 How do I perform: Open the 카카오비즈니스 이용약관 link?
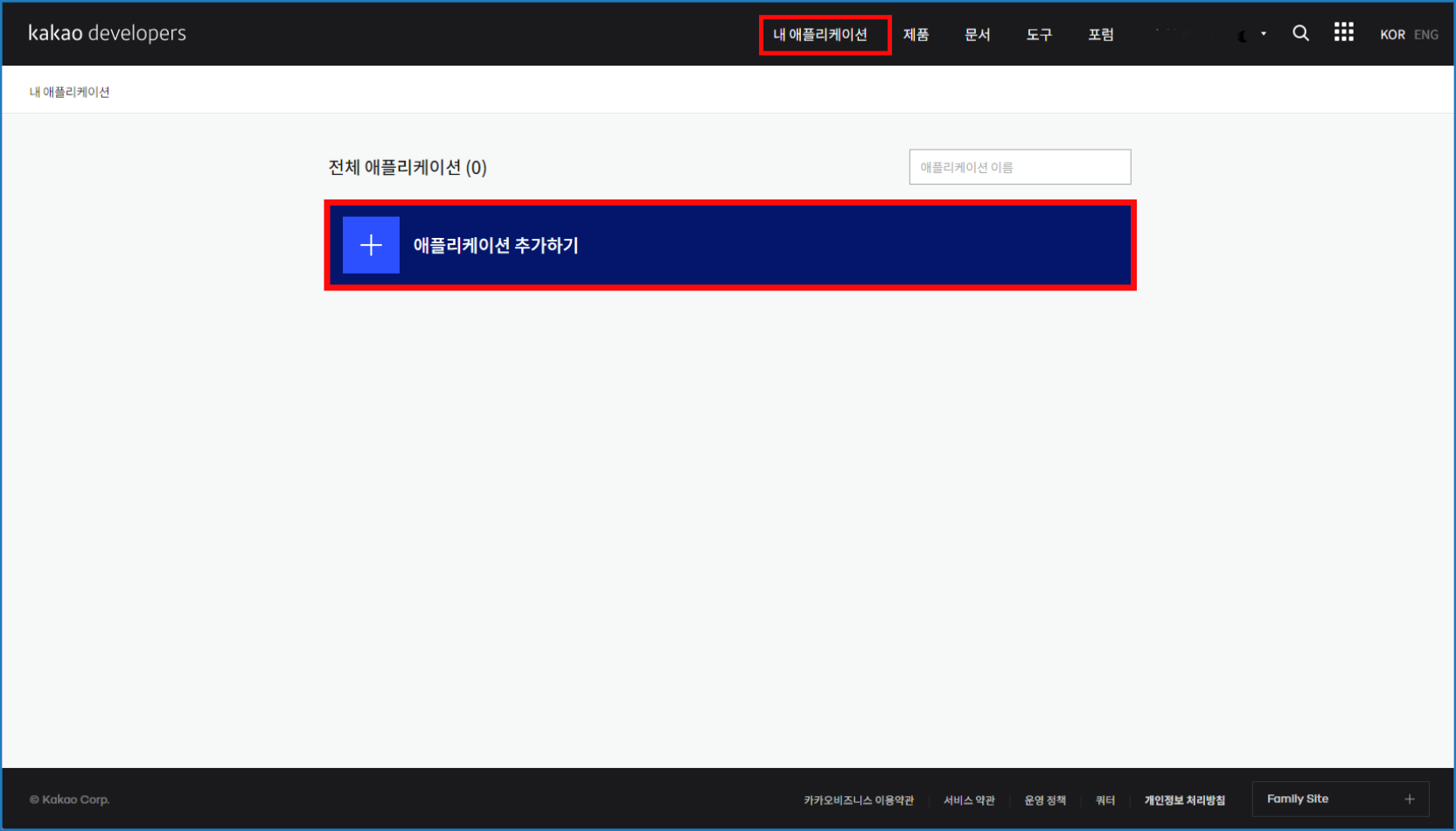coord(858,800)
